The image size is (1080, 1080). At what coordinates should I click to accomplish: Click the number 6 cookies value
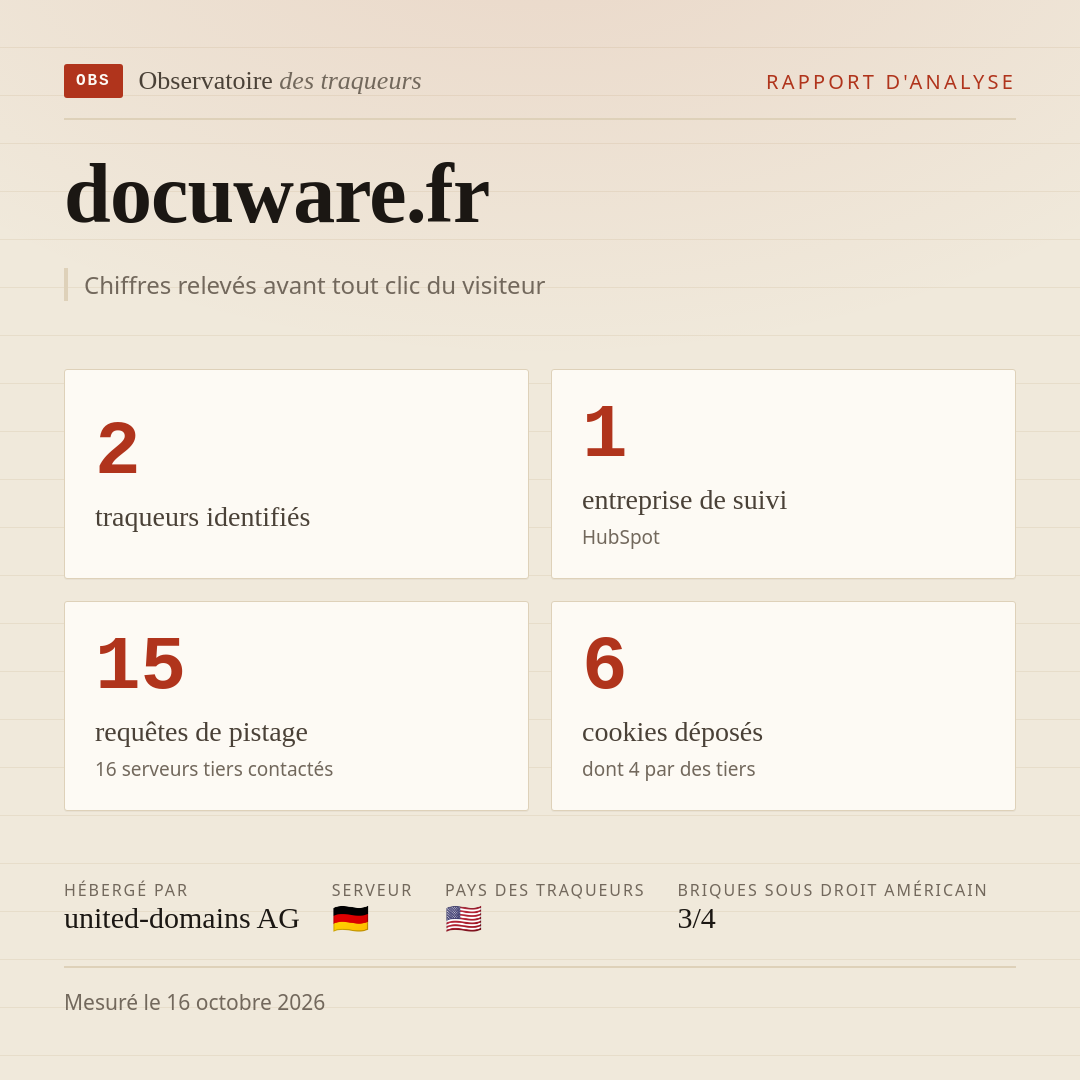(x=605, y=664)
